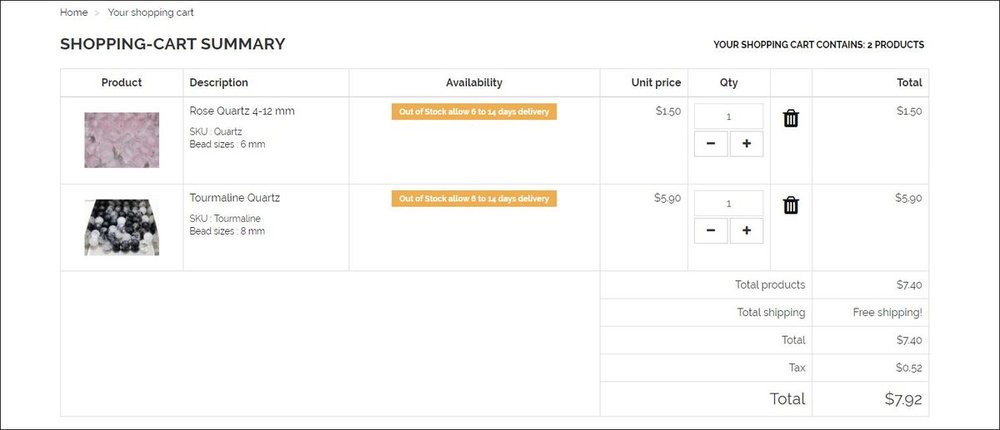Image resolution: width=1000 pixels, height=430 pixels.
Task: Decrease Rose Quartz quantity with minus
Action: (710, 144)
